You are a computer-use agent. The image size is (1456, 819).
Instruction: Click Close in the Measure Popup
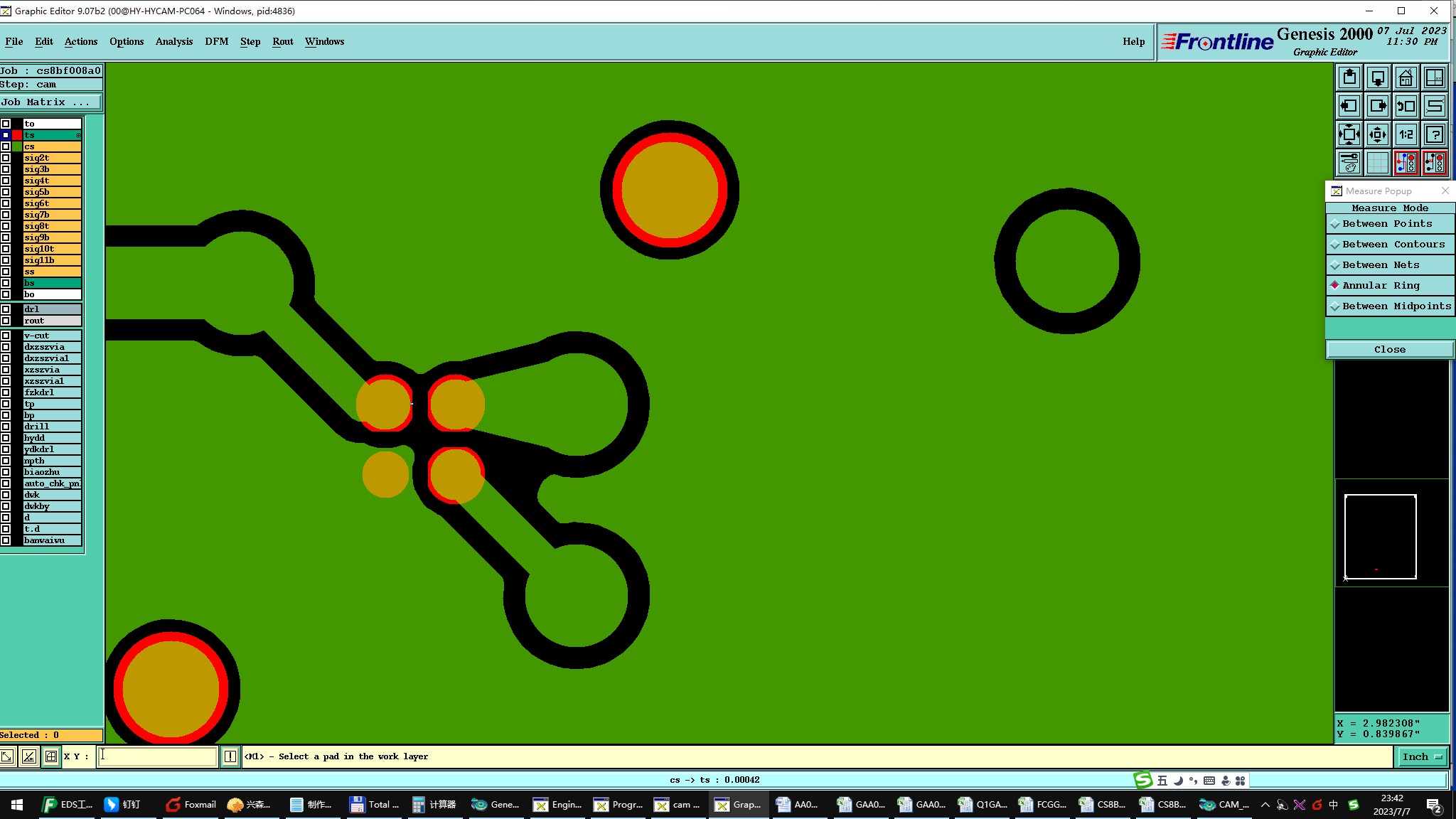coord(1389,349)
